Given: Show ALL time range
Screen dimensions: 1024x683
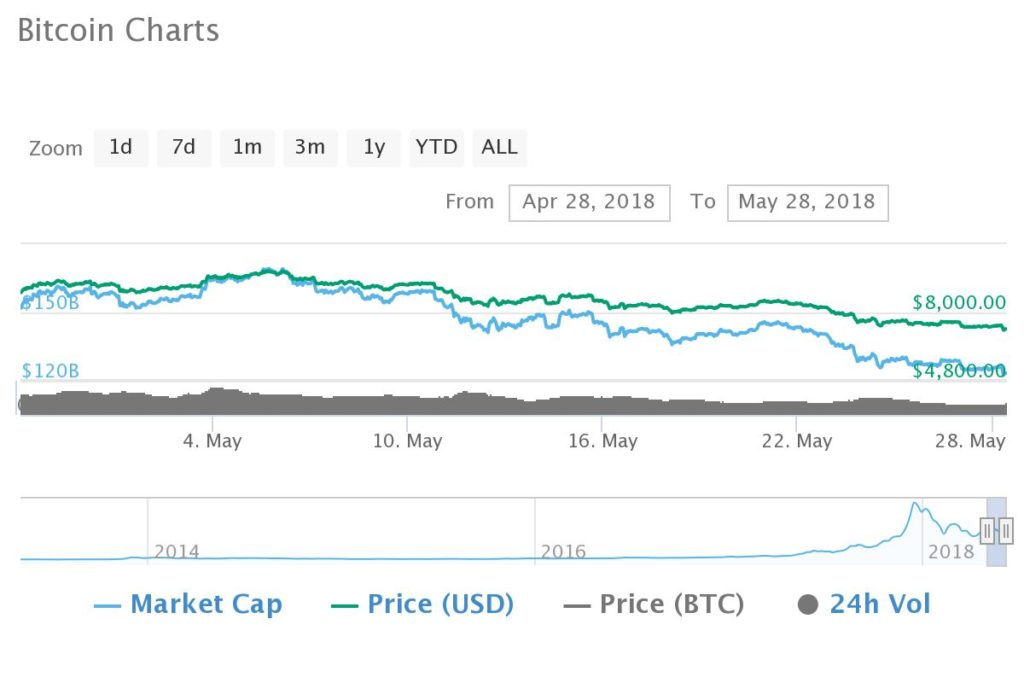Looking at the screenshot, I should 500,148.
